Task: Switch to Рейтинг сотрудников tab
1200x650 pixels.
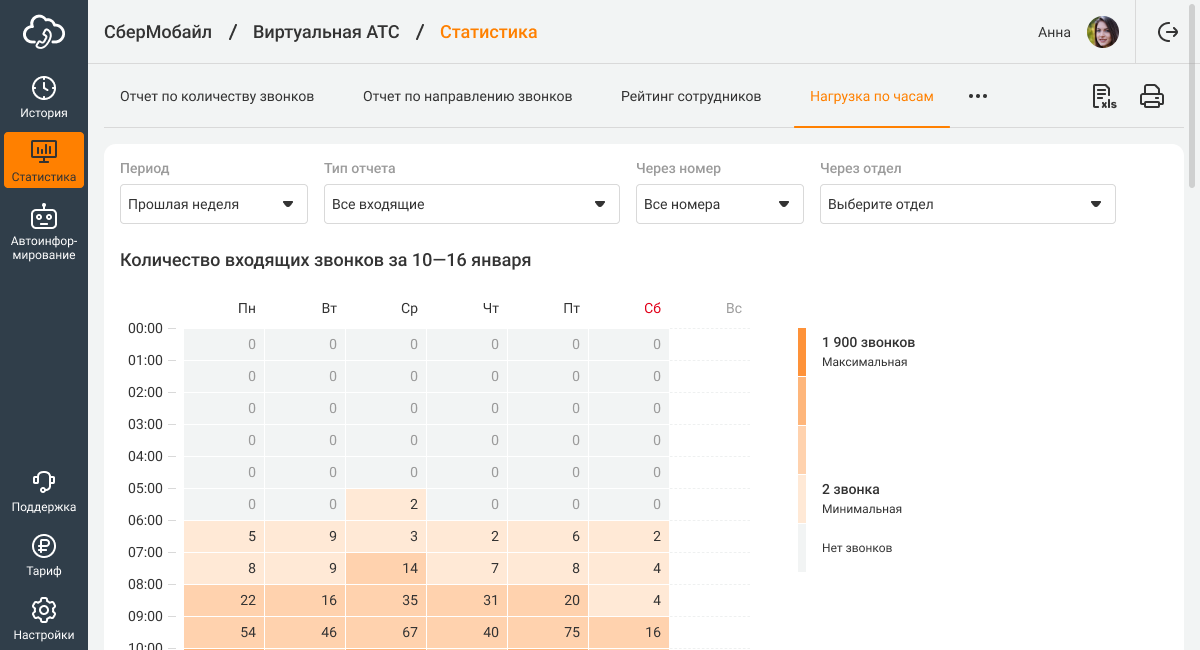Action: coord(691,97)
